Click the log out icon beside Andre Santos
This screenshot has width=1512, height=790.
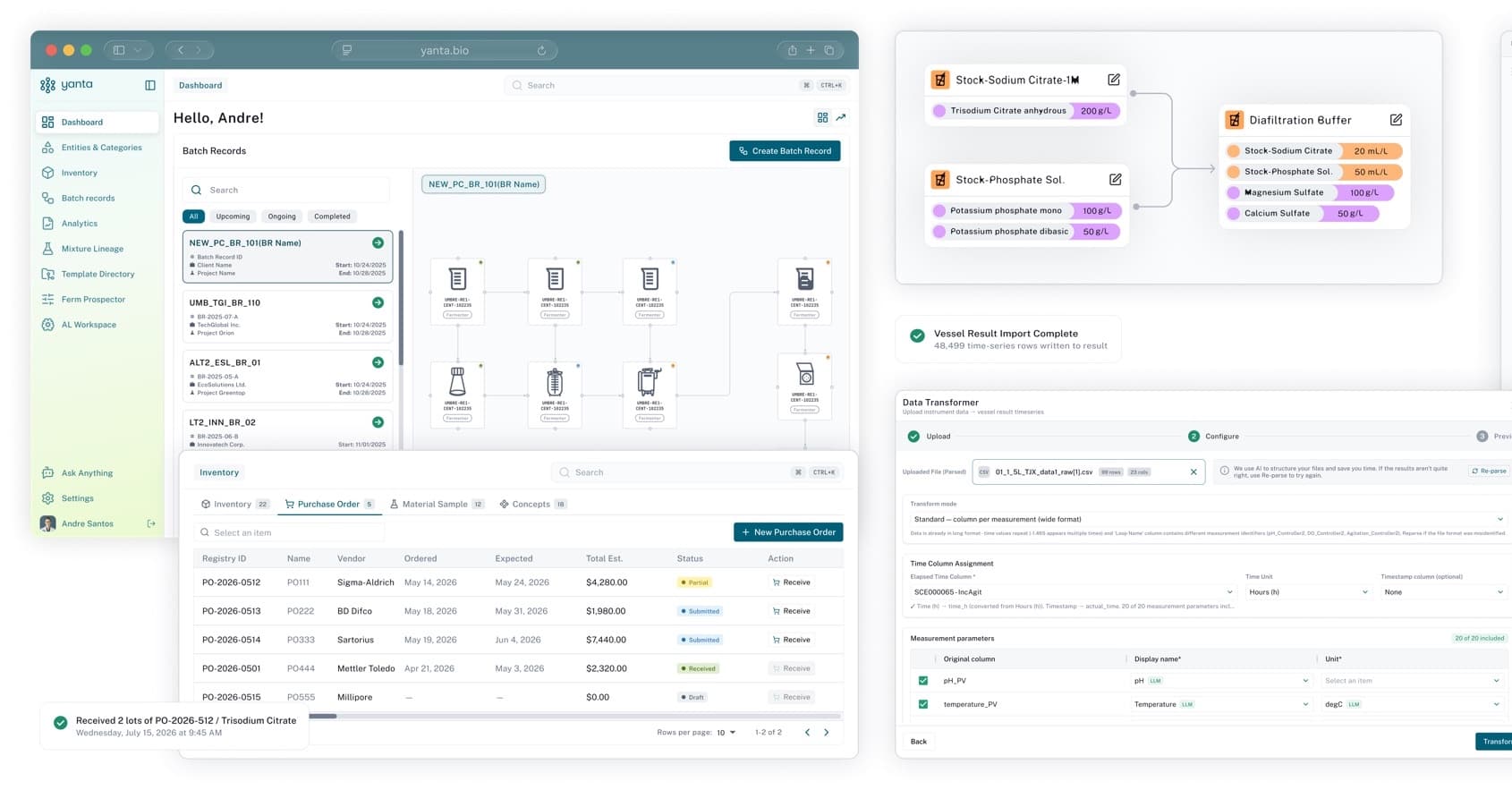pyautogui.click(x=151, y=523)
